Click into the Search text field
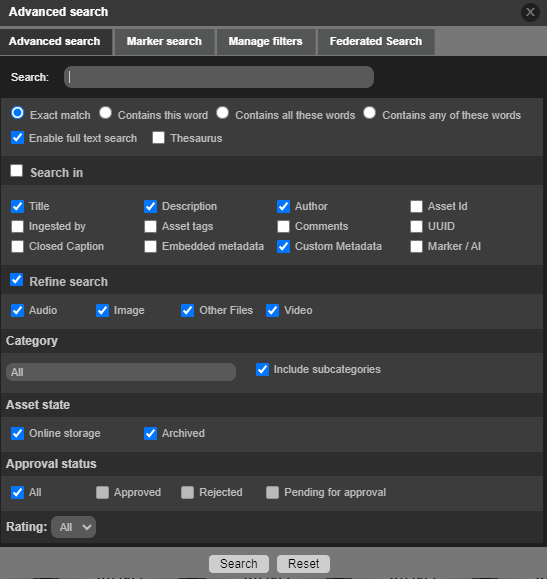Image resolution: width=547 pixels, height=579 pixels. 219,77
